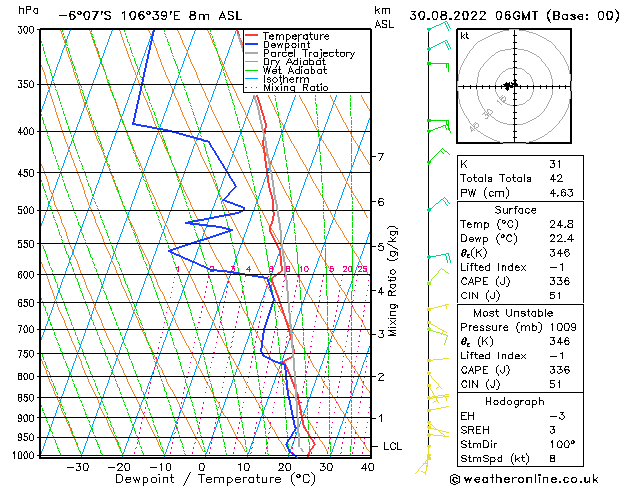
Task: Click CAPE value in Surface section
Action: coord(559,281)
